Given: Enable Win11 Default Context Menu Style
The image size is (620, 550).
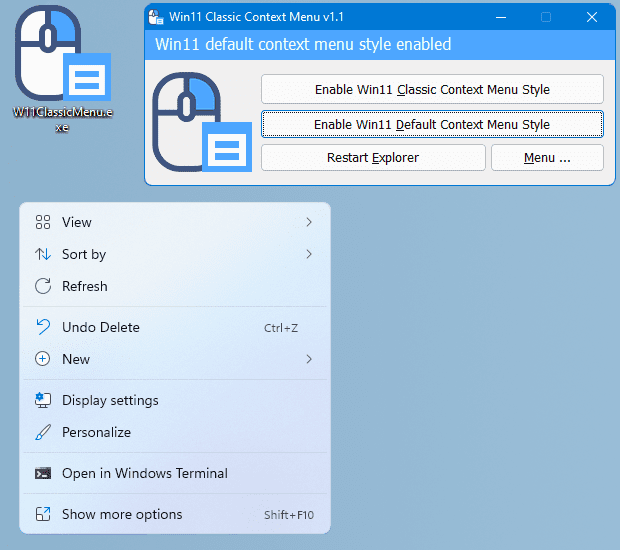Looking at the screenshot, I should coord(432,124).
